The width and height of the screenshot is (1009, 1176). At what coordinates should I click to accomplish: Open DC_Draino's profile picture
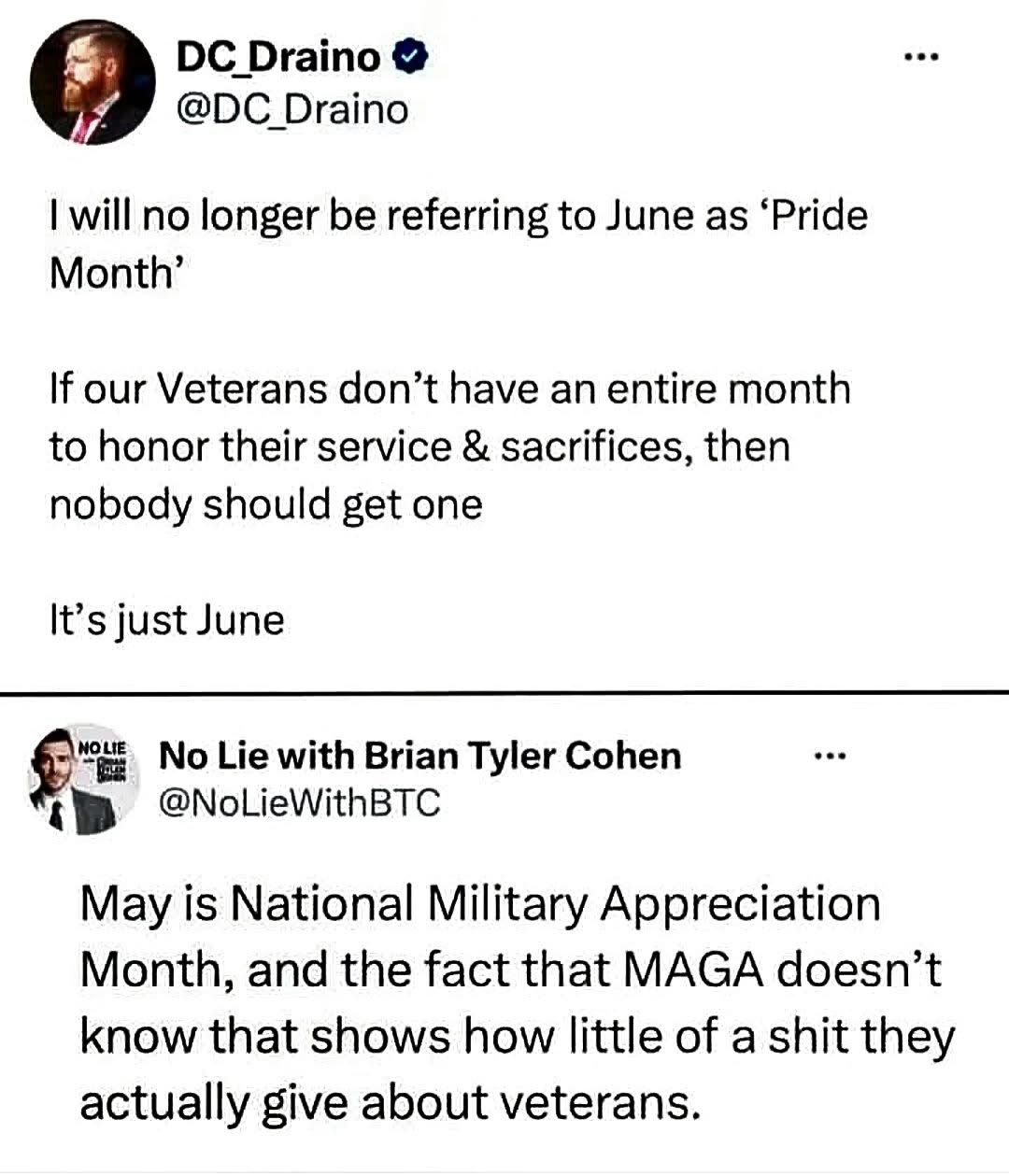pyautogui.click(x=92, y=83)
